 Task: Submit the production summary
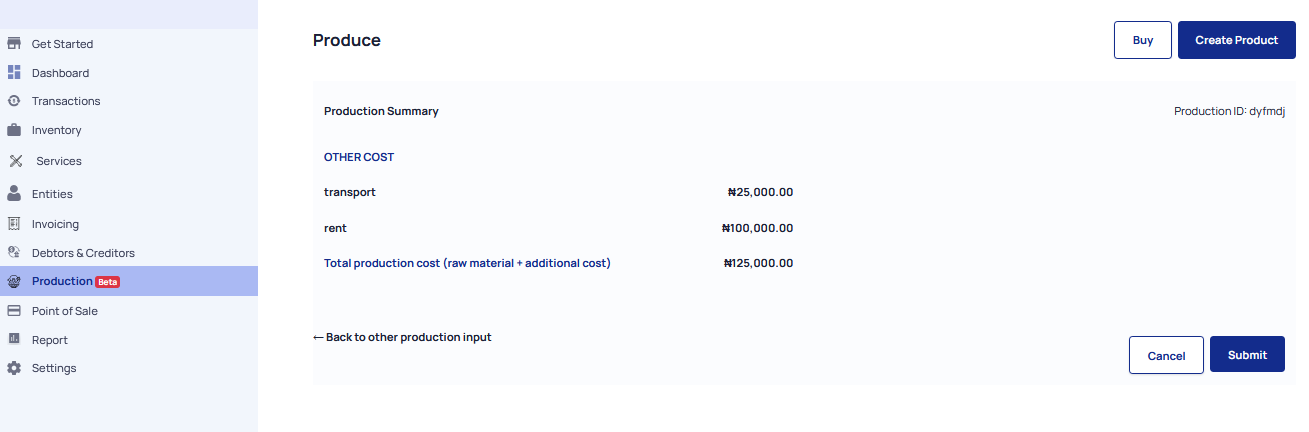1247,355
